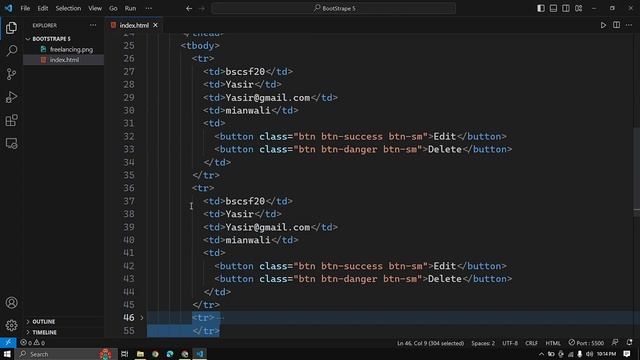Open Task View on taskbar

(x=124, y=354)
